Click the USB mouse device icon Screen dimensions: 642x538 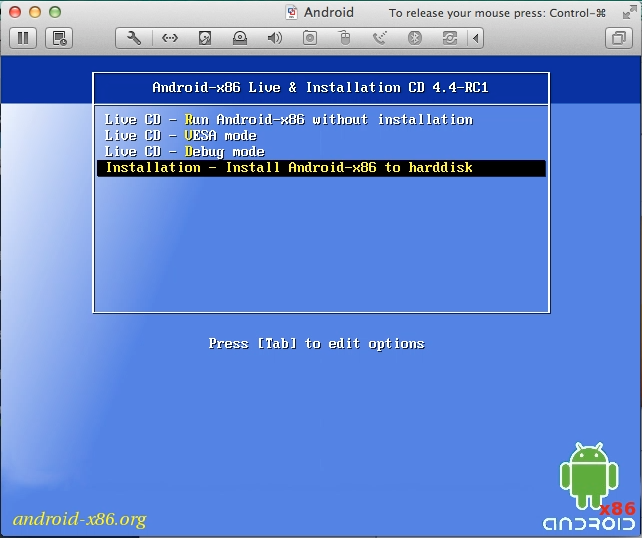pyautogui.click(x=345, y=38)
